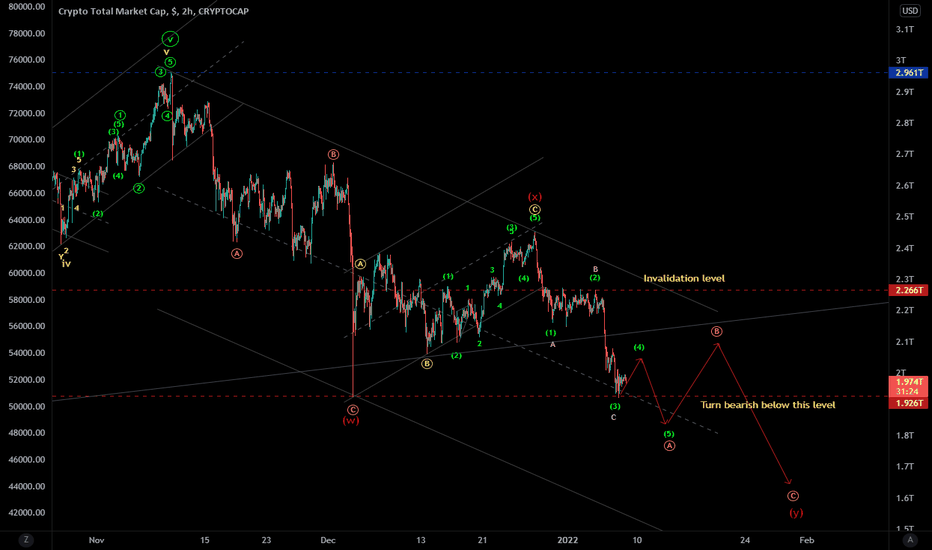Click the Feb label on the time axis
This screenshot has height=550, width=932.
click(x=807, y=540)
